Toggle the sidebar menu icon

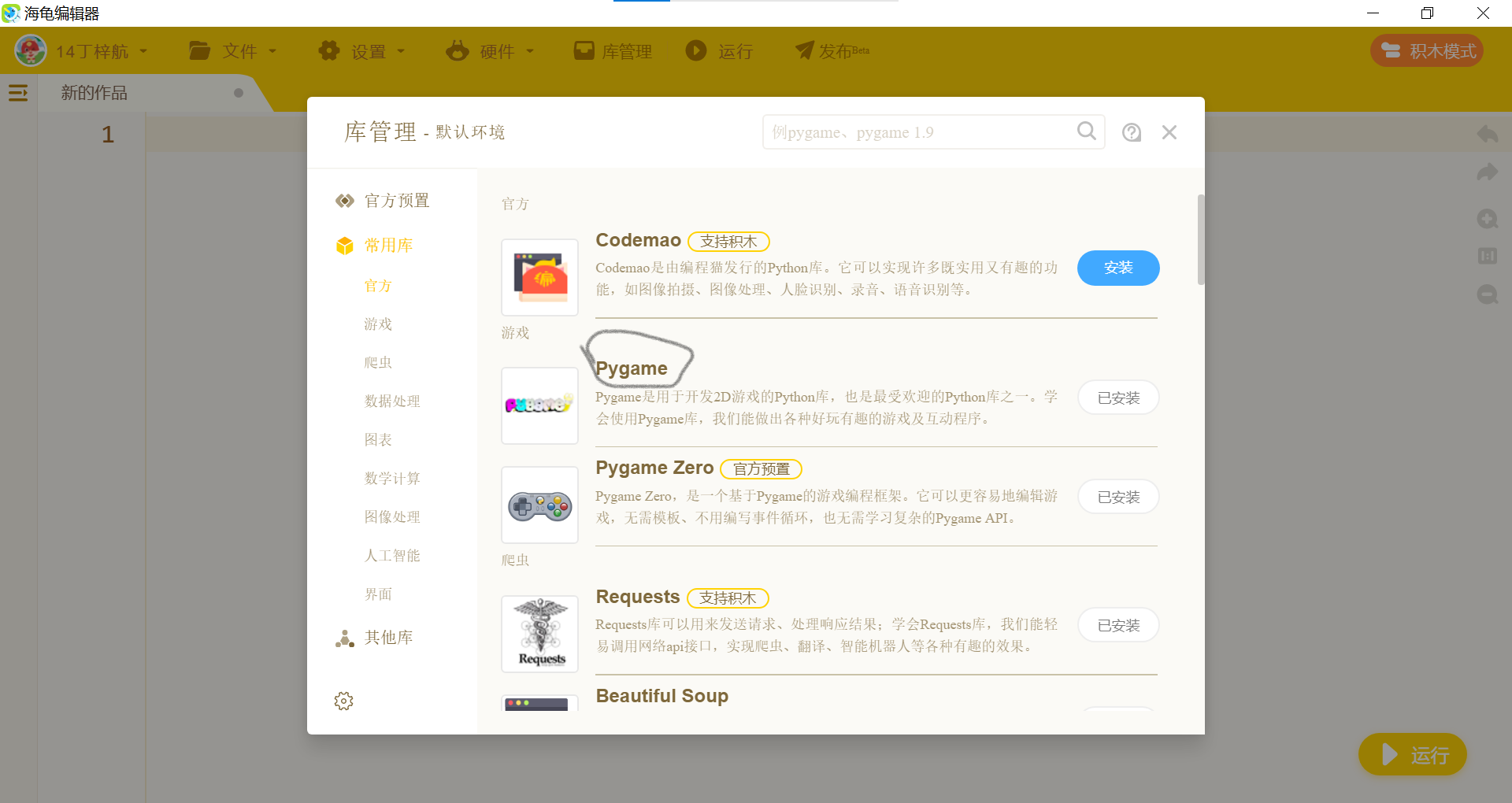[18, 93]
